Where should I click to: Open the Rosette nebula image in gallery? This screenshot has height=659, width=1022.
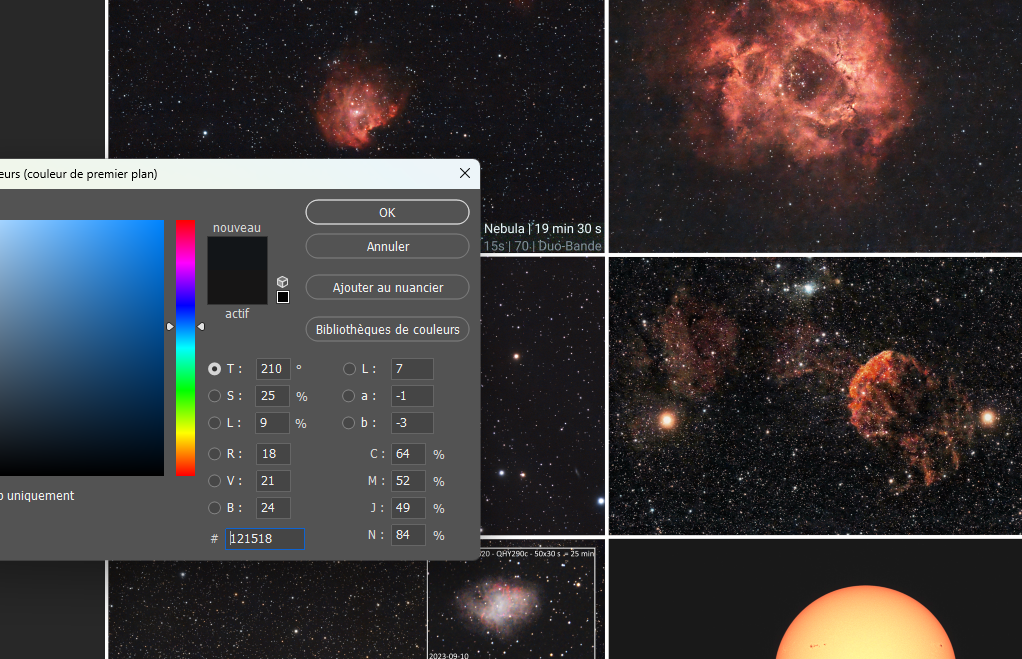pyautogui.click(x=815, y=126)
